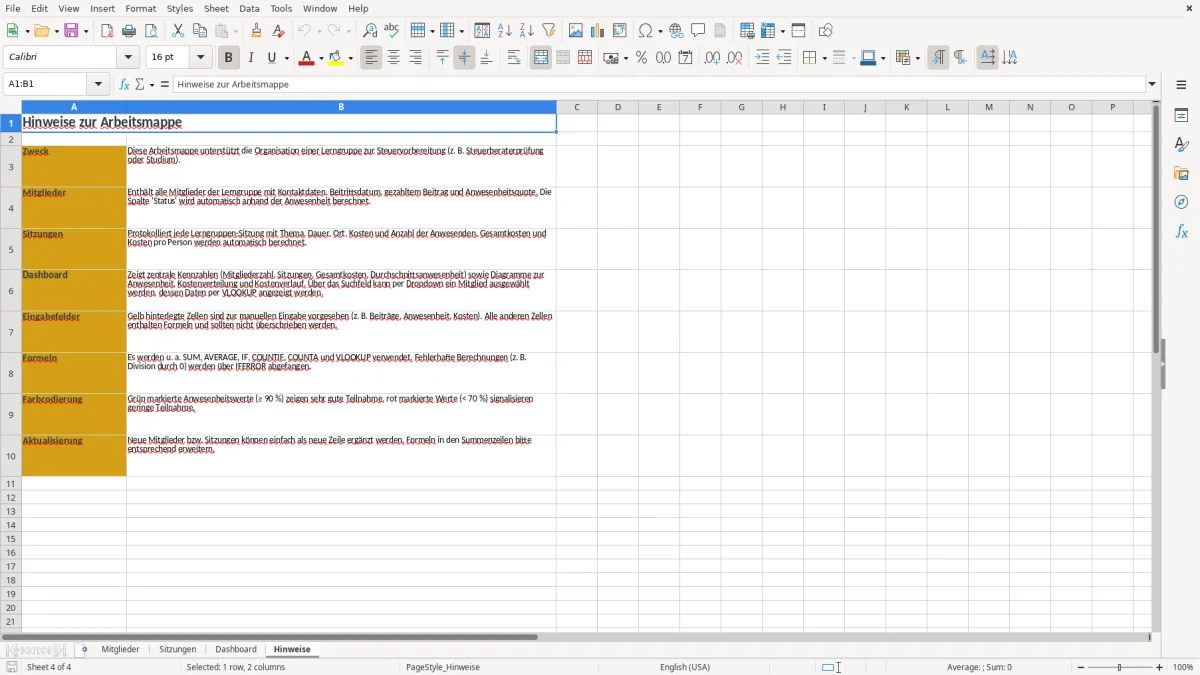The image size is (1200, 675).
Task: Open sidebar Navigator panel
Action: 1181,203
